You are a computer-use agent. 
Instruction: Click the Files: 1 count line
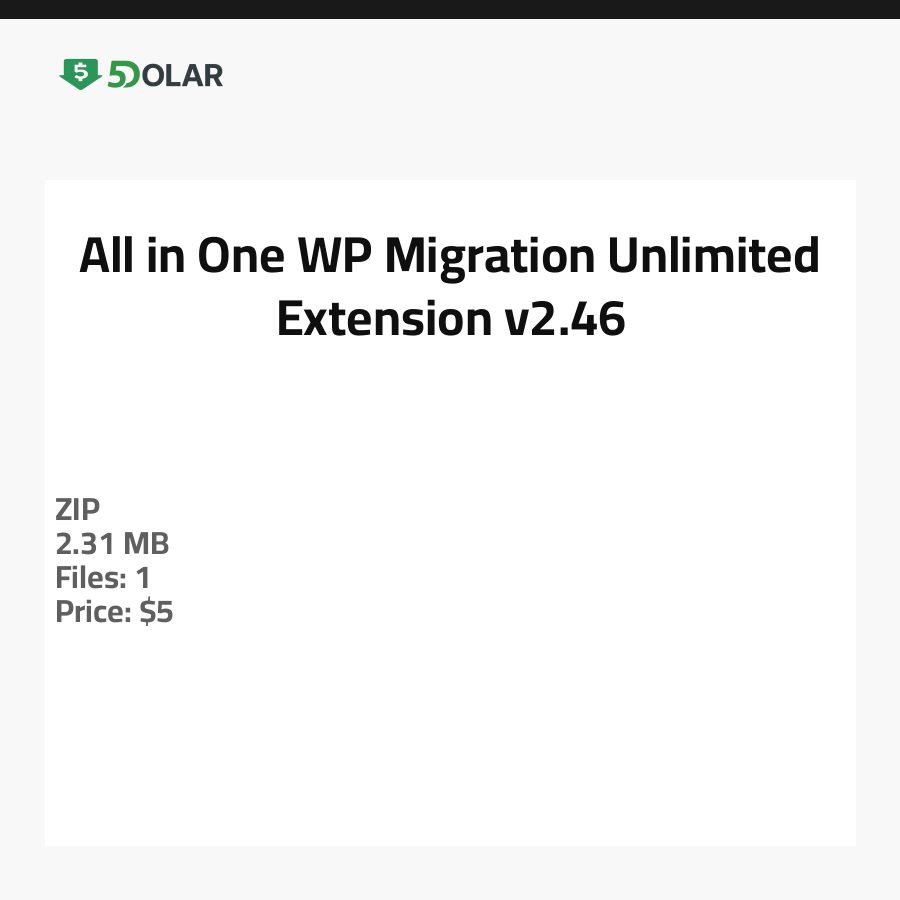coord(103,578)
